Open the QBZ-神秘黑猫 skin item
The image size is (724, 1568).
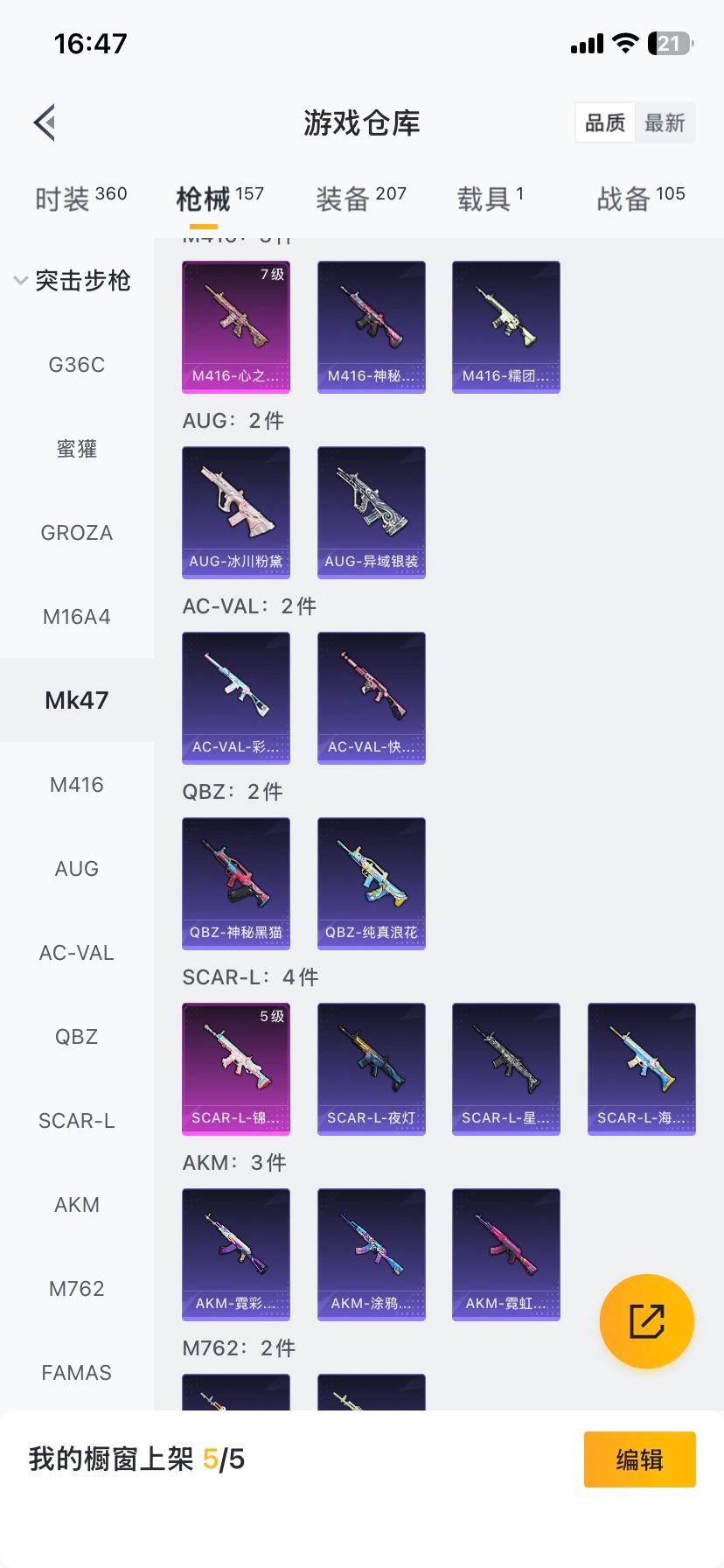coord(236,884)
